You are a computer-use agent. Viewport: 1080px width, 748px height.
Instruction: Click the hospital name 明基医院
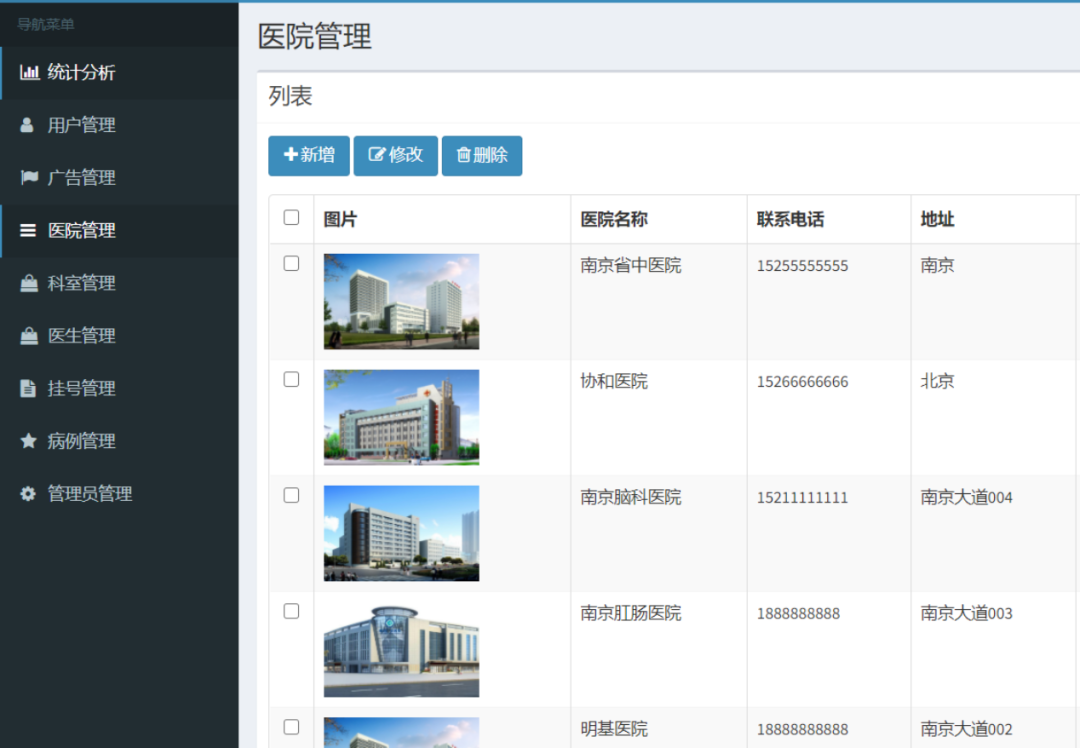[614, 729]
